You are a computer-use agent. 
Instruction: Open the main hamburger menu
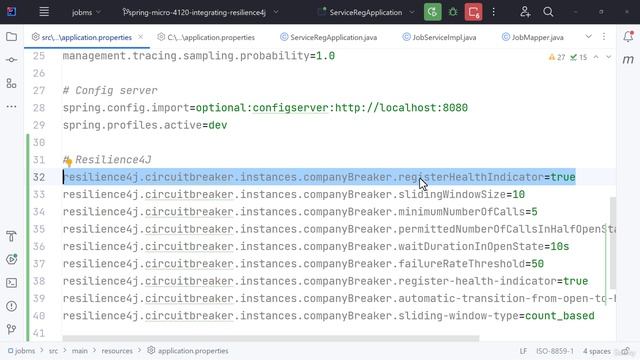(44, 12)
